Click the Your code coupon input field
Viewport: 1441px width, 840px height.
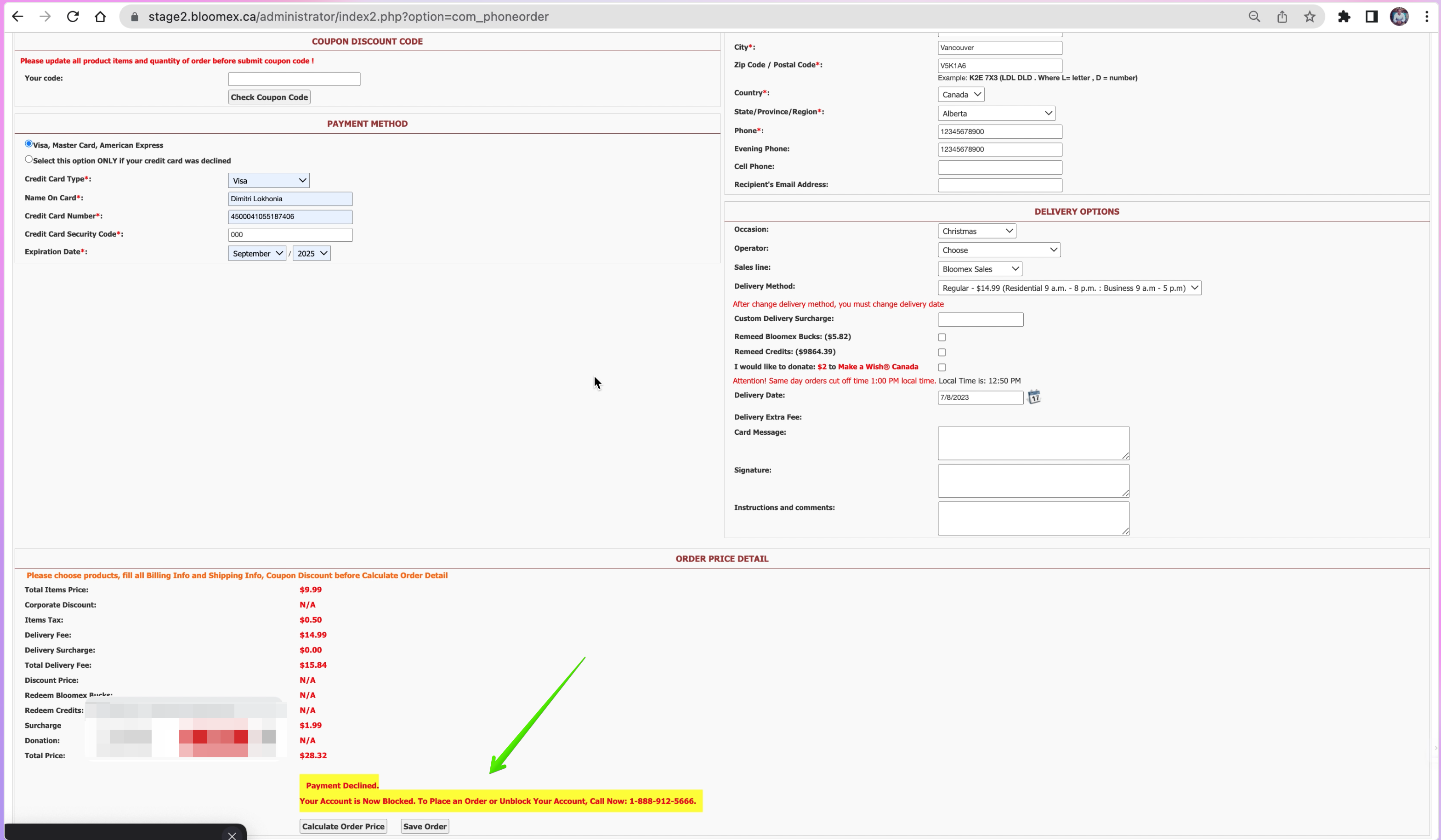click(x=294, y=79)
